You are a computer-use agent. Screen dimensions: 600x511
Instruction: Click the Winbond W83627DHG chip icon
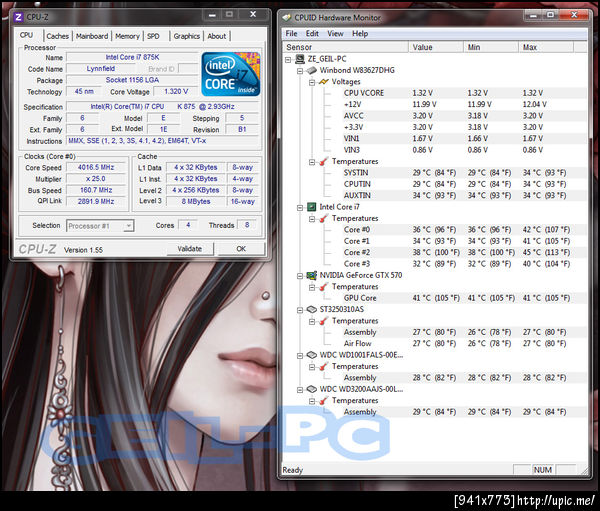(x=312, y=70)
